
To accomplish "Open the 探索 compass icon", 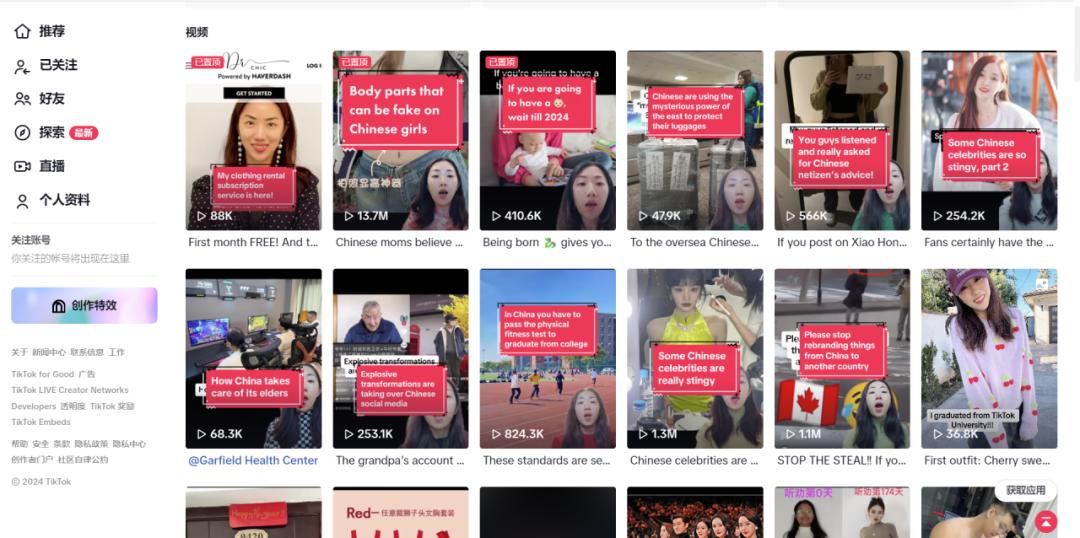I will click(23, 133).
